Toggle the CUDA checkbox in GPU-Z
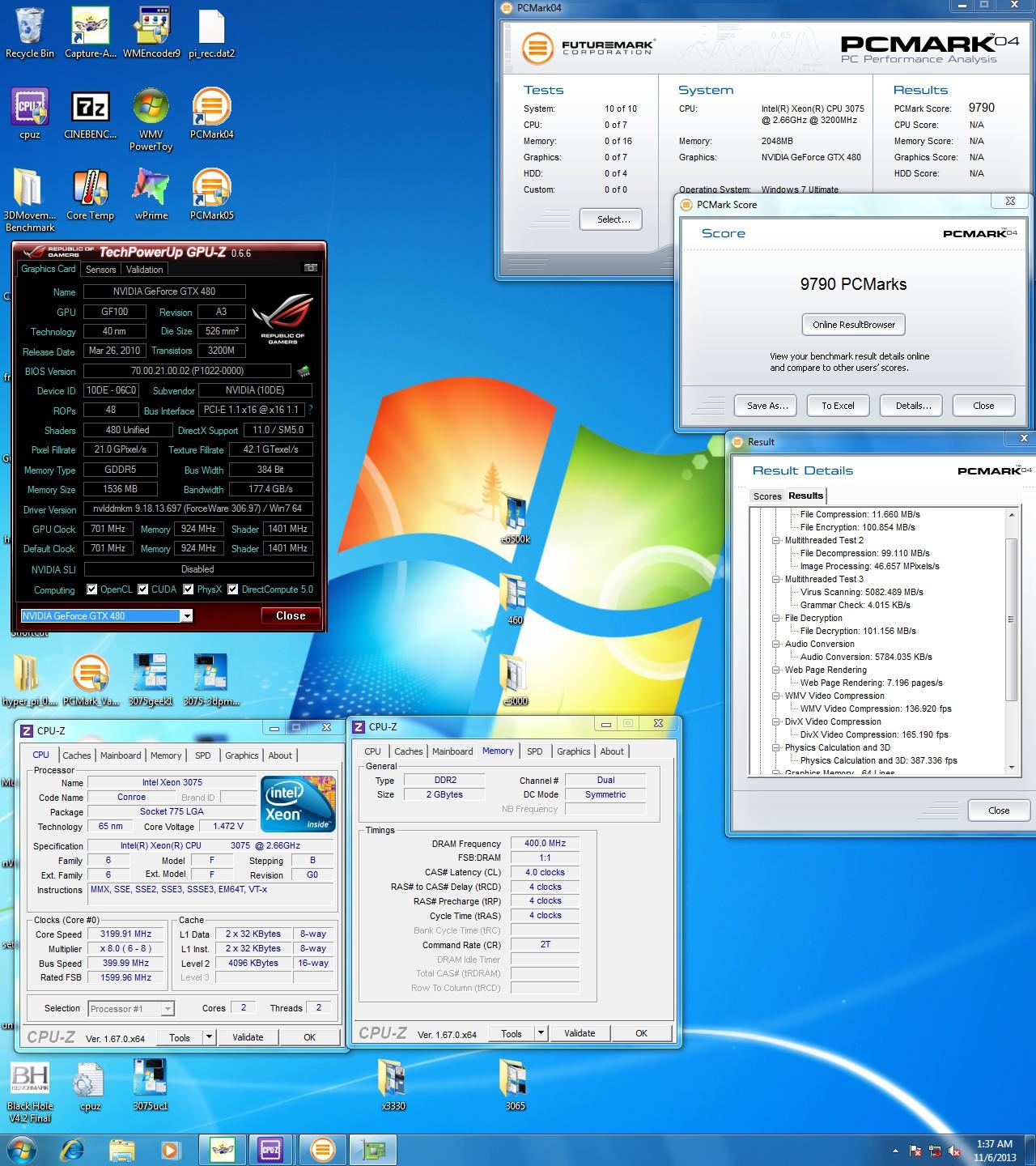The image size is (1036, 1166). pos(143,589)
